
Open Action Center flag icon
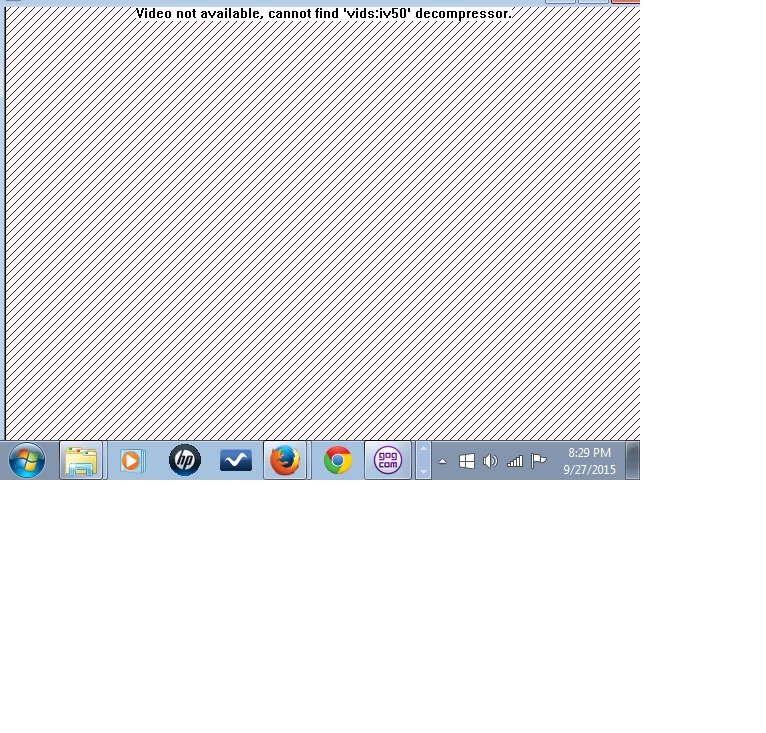538,461
